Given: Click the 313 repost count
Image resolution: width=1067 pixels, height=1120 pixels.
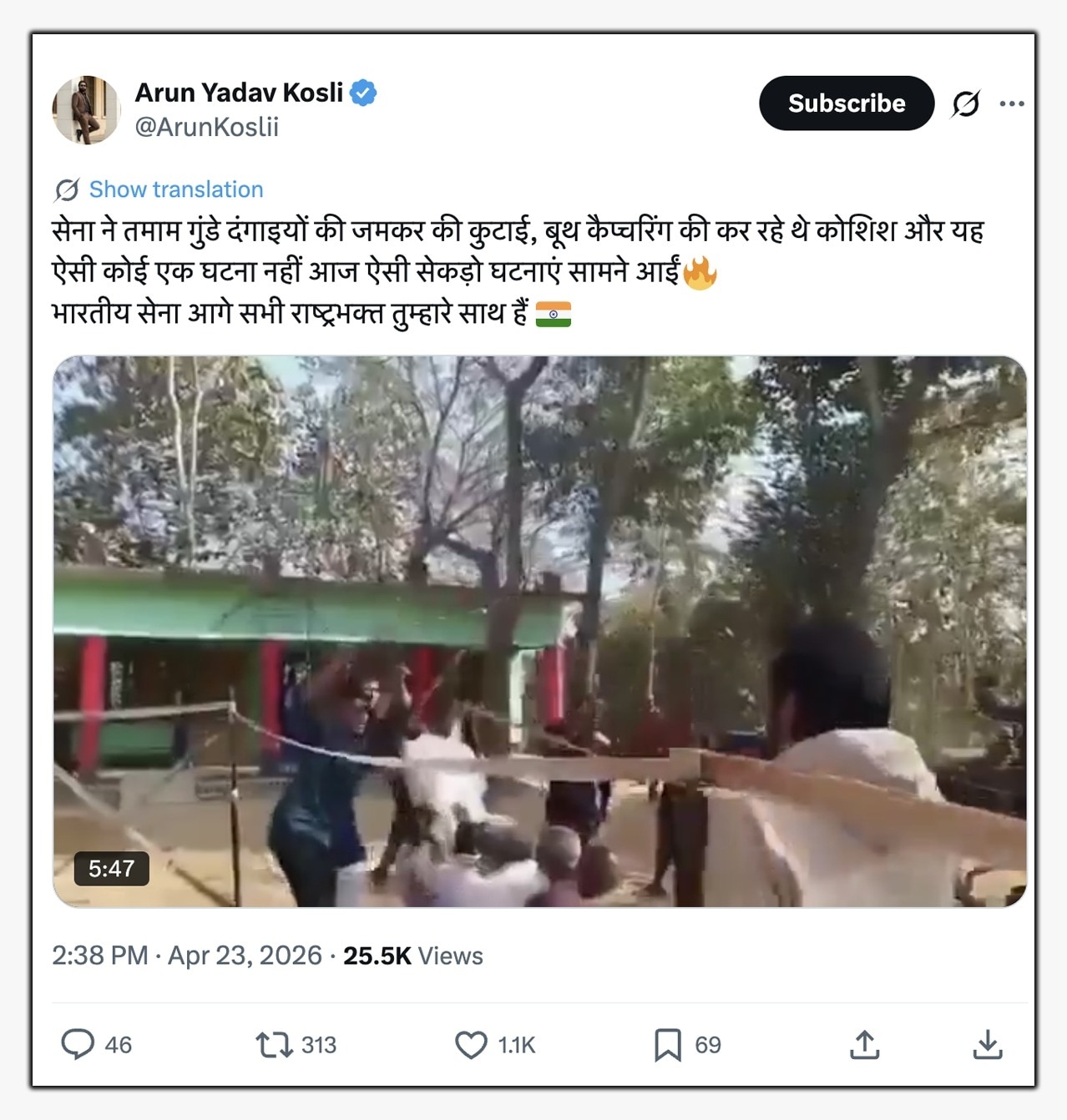Looking at the screenshot, I should 318,1045.
